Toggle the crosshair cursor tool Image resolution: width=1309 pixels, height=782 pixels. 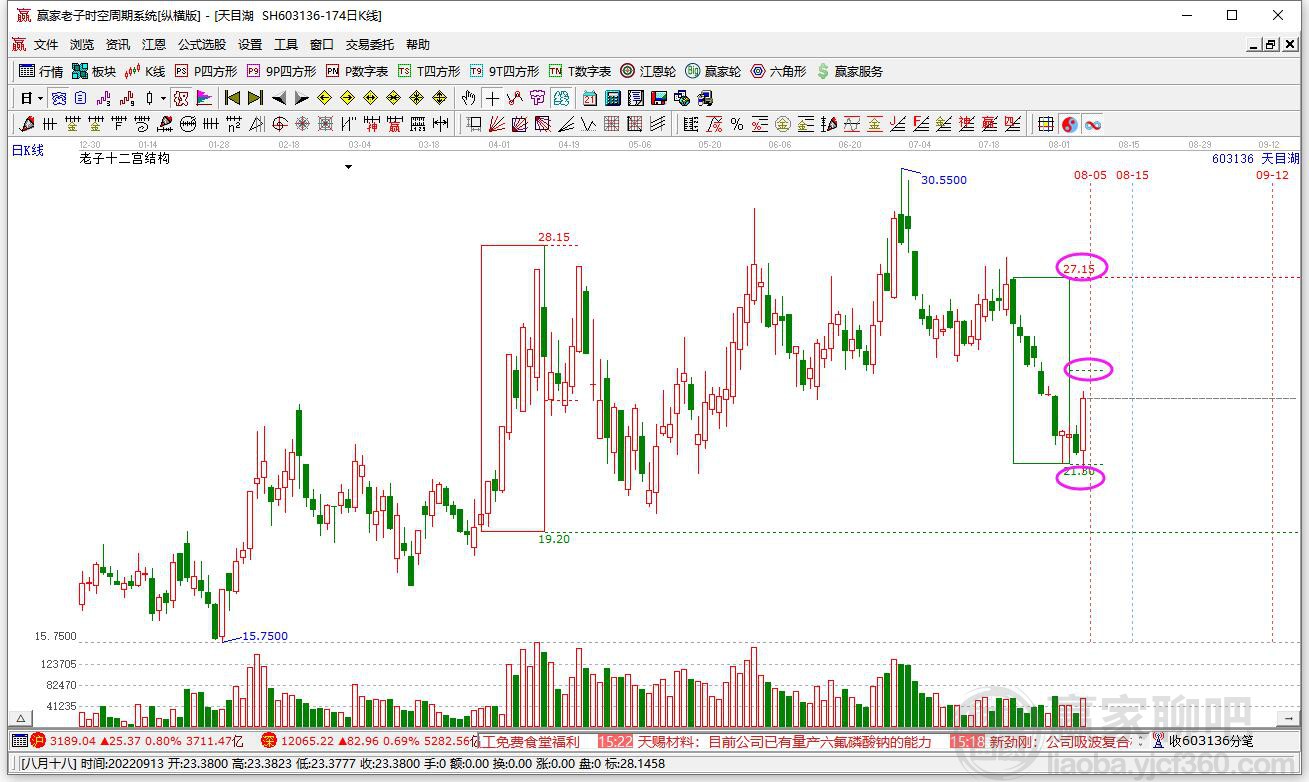click(491, 98)
